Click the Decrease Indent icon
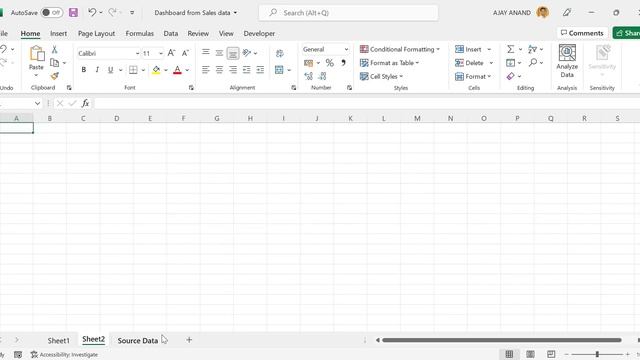640x360 pixels. click(247, 70)
